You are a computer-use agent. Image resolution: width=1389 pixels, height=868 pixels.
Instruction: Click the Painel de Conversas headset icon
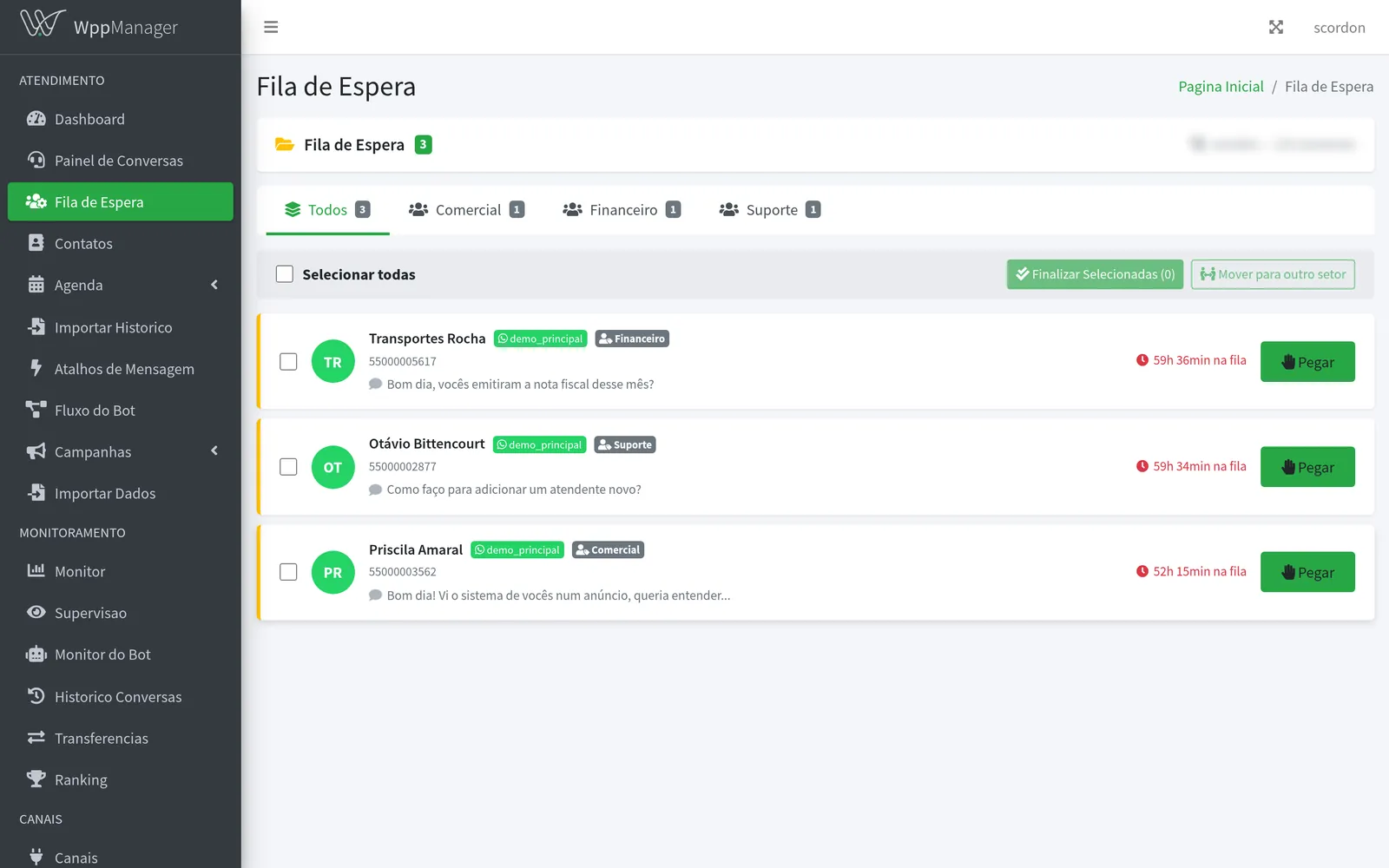pyautogui.click(x=36, y=161)
